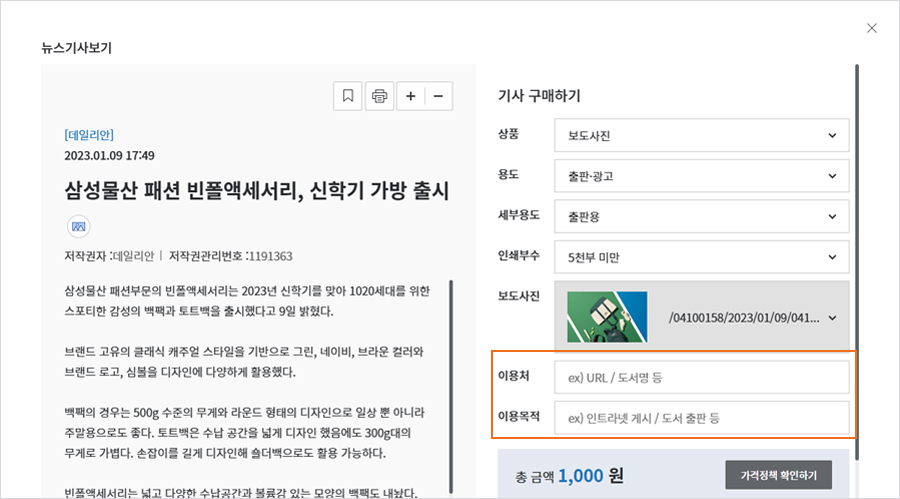Image resolution: width=900 pixels, height=499 pixels.
Task: Click 저작권자 :데일리안 text
Action: pos(109,256)
